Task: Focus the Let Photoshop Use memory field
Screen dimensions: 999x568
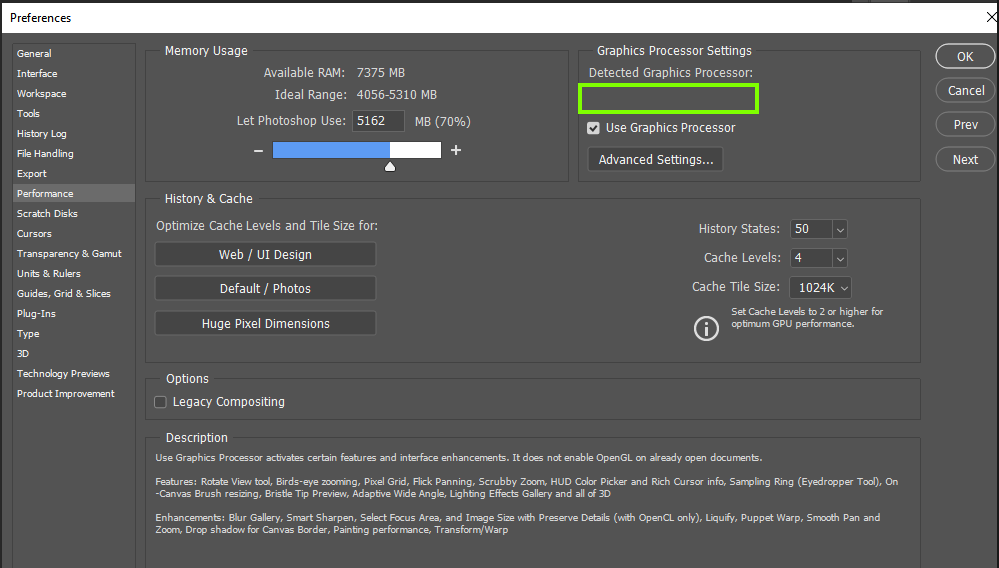Action: click(x=378, y=121)
